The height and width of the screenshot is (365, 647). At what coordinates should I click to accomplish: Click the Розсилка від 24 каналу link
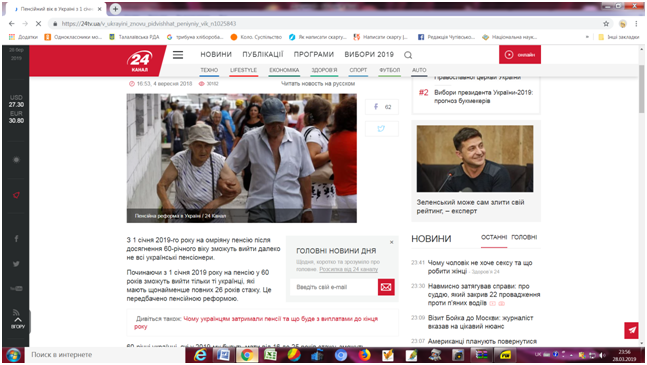348,269
